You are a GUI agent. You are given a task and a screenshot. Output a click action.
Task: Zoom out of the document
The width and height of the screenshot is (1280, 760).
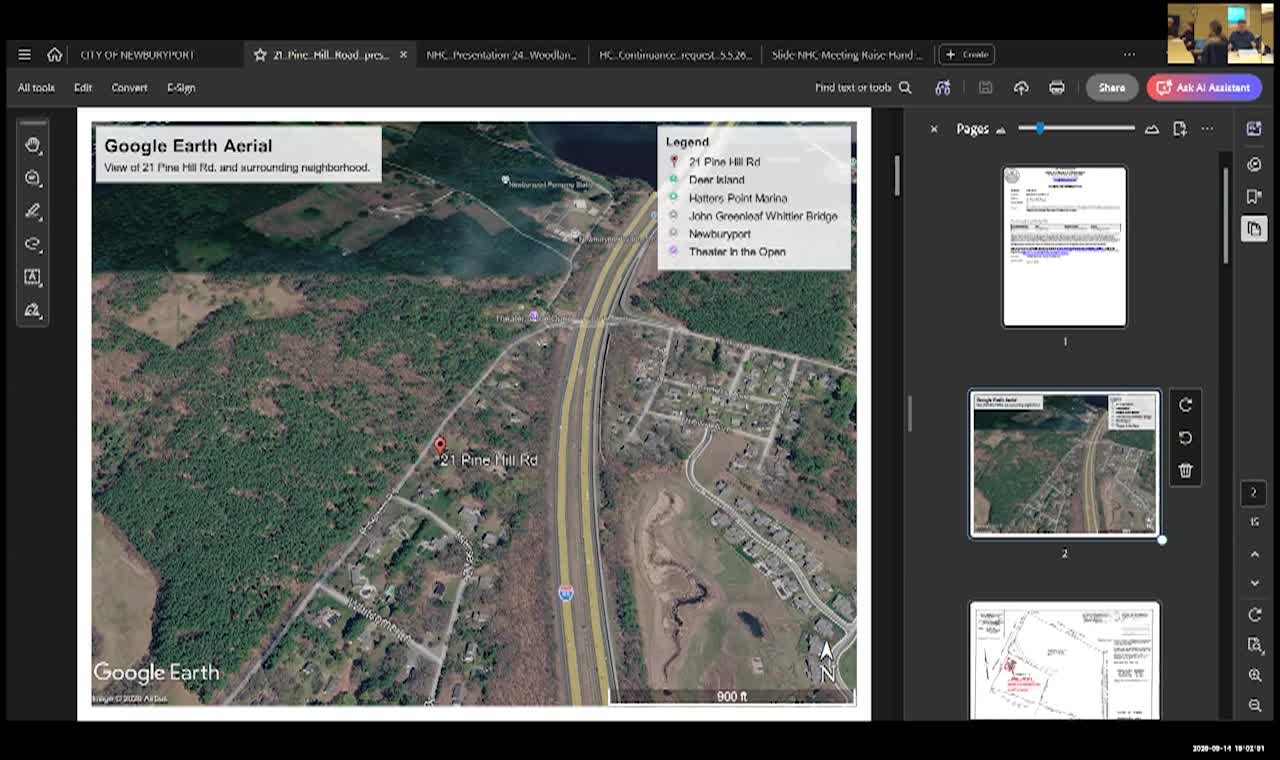coord(1254,706)
